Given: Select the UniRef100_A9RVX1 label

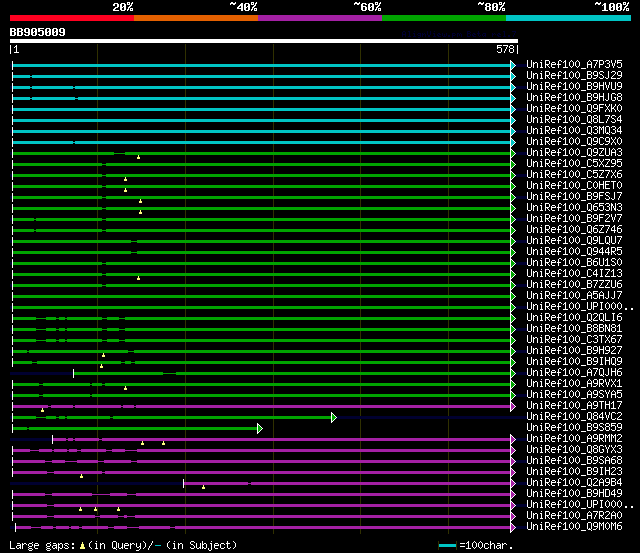Looking at the screenshot, I should (574, 384).
